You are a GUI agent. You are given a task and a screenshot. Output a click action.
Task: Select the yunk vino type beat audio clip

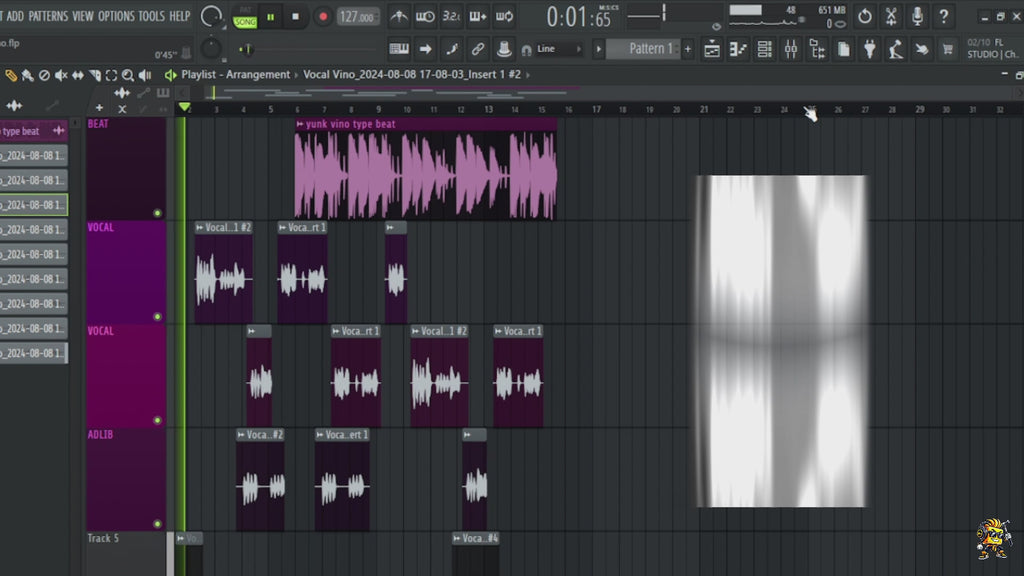point(420,170)
